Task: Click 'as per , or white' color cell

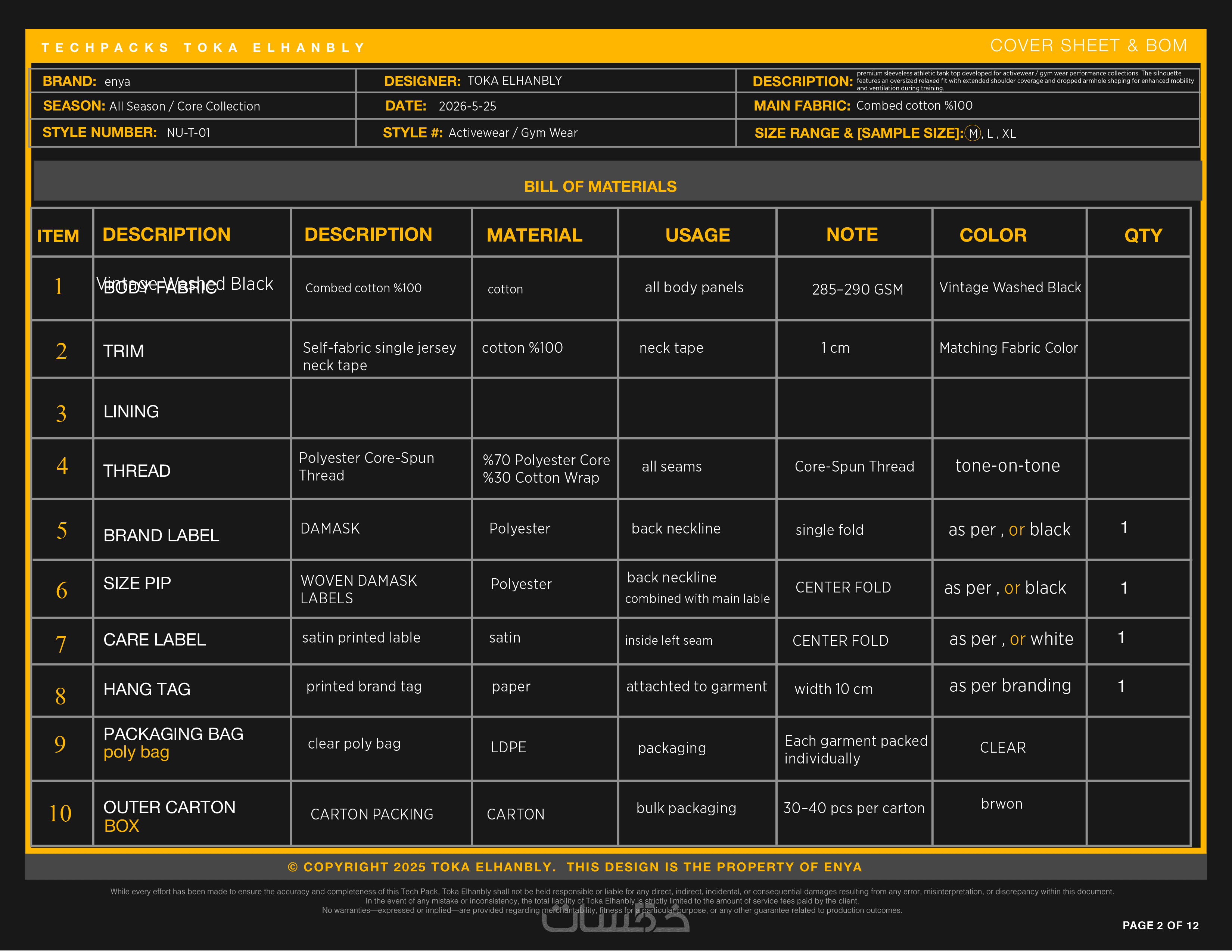Action: (1011, 639)
